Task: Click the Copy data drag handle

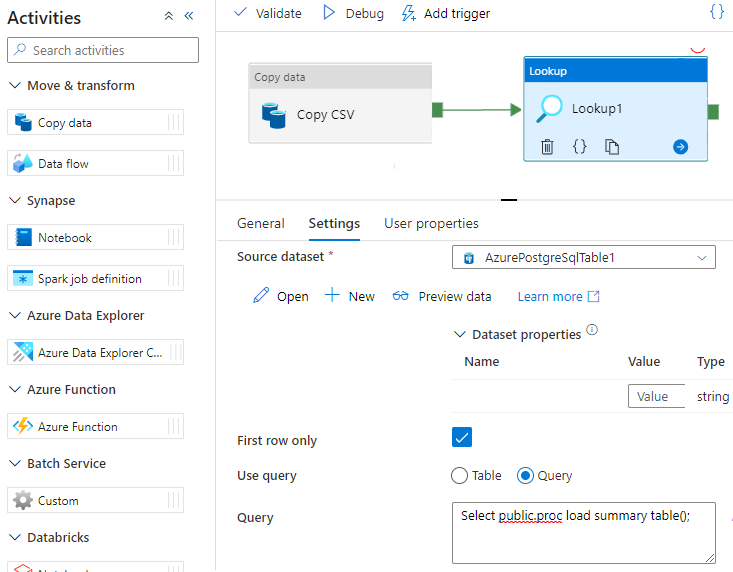Action: [x=173, y=122]
